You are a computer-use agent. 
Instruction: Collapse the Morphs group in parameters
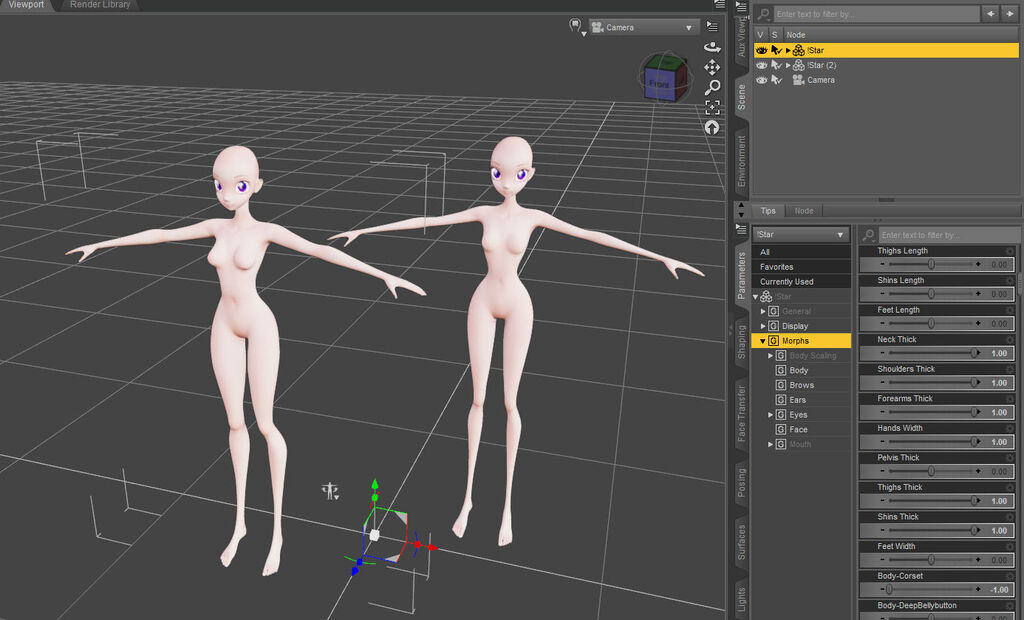(763, 341)
